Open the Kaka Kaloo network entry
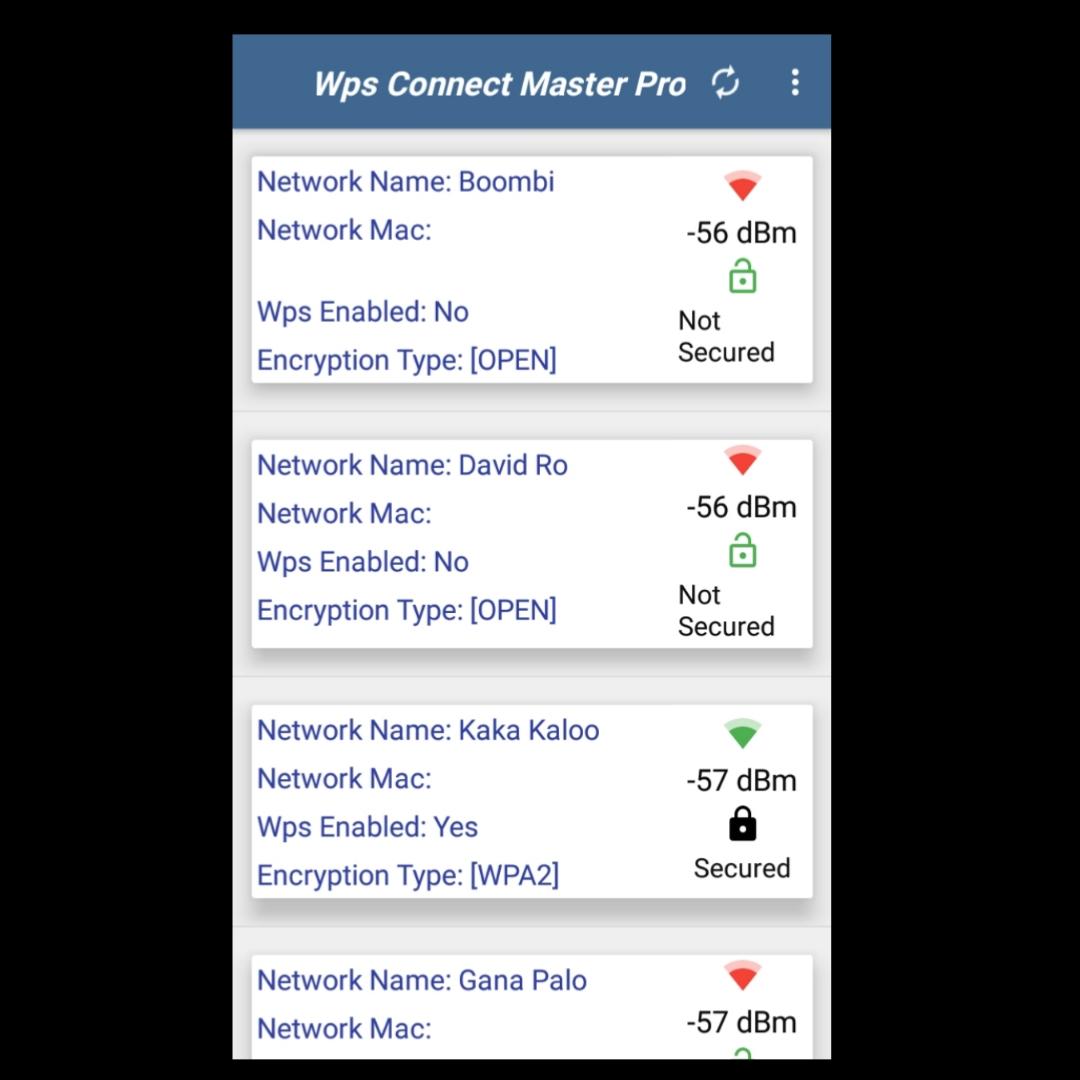 (x=532, y=801)
